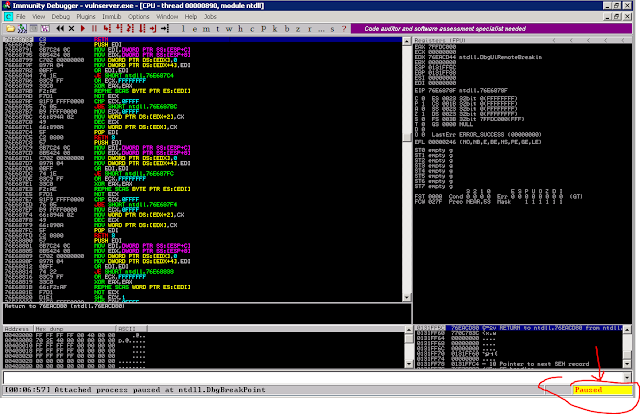This screenshot has height=414, width=640.
Task: Open the Memory map with 'm' button
Action: pyautogui.click(x=207, y=29)
